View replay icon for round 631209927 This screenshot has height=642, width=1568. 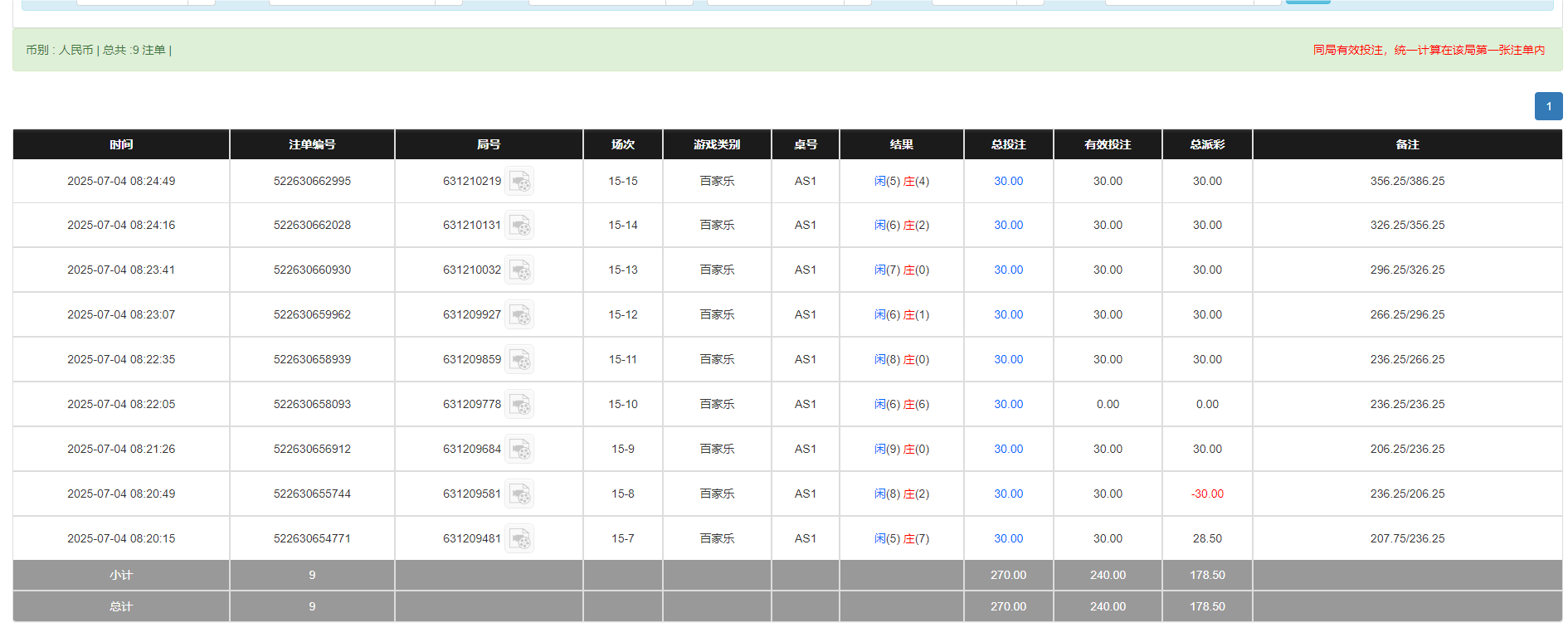519,315
